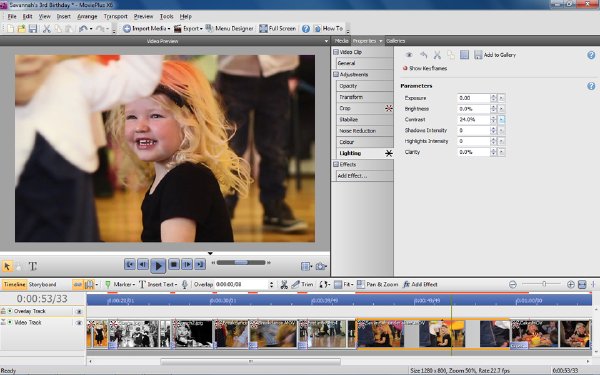Collapse the Adjustments tree section
Viewport: 600px width, 375px height.
336,75
